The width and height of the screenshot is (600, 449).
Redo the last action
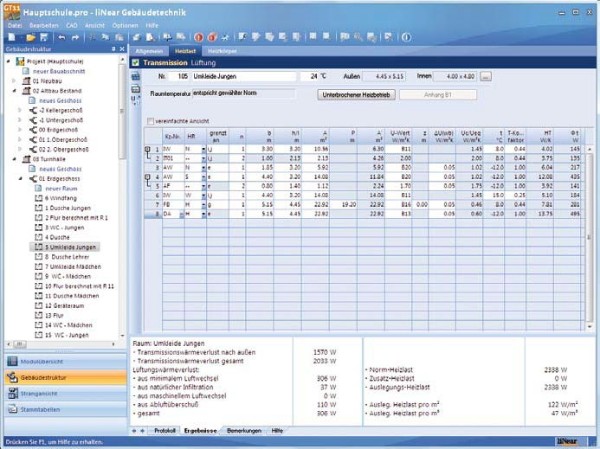click(75, 37)
